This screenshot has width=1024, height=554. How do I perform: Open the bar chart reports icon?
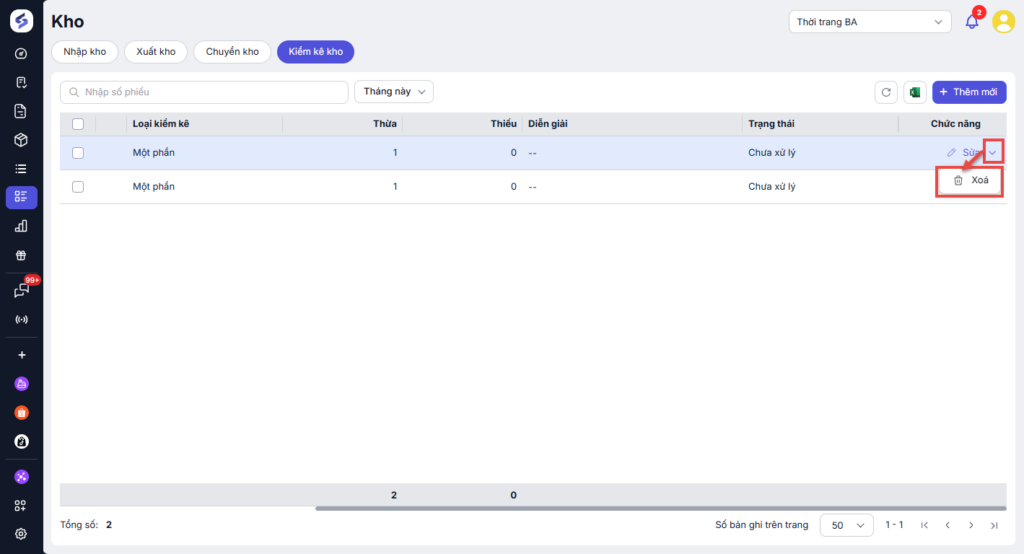tap(21, 226)
